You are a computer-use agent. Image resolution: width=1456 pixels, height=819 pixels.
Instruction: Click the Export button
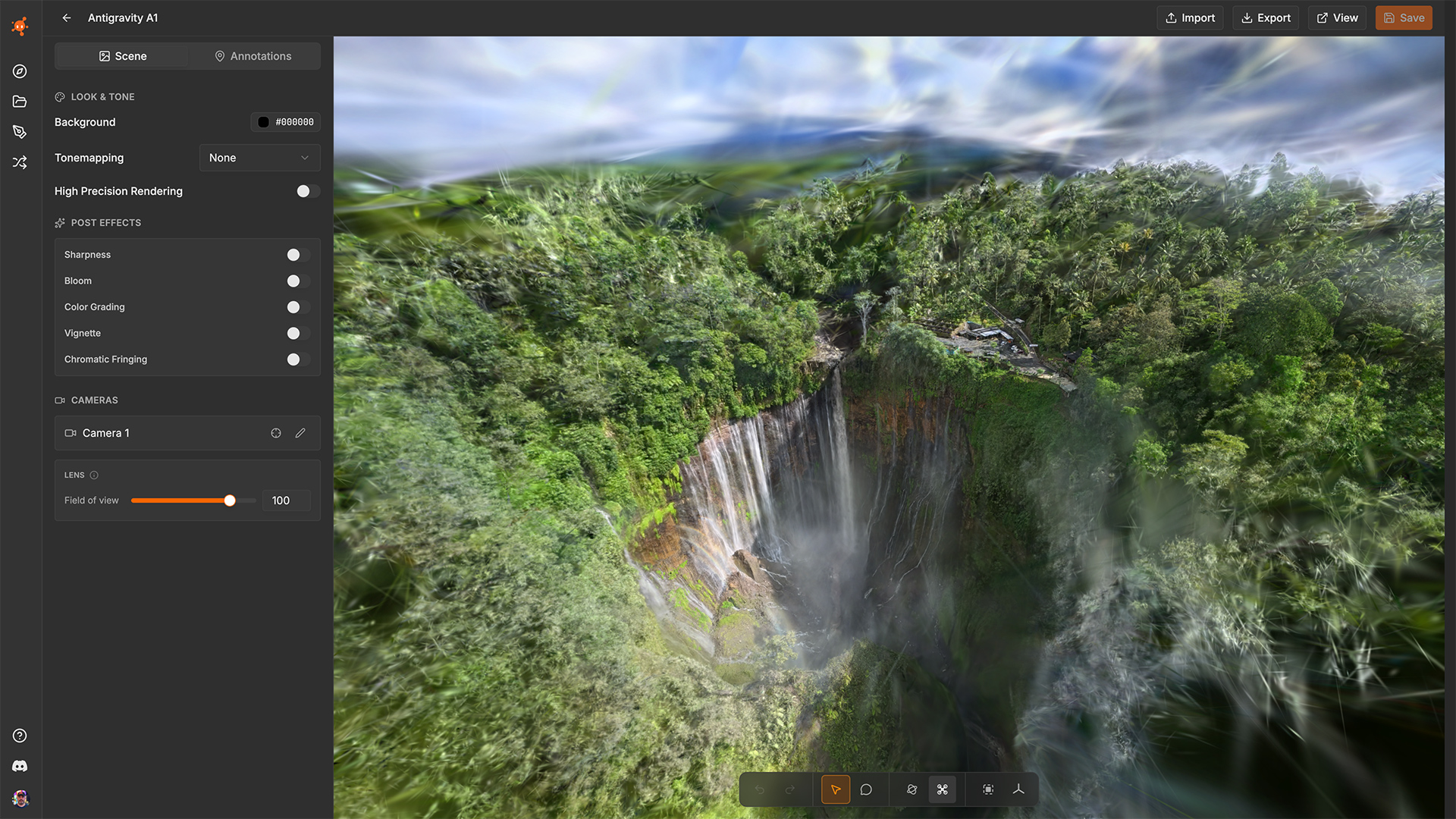click(1266, 17)
